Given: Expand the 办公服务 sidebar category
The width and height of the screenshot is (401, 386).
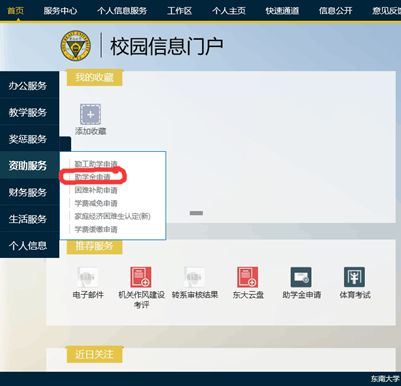Looking at the screenshot, I should click(x=29, y=85).
